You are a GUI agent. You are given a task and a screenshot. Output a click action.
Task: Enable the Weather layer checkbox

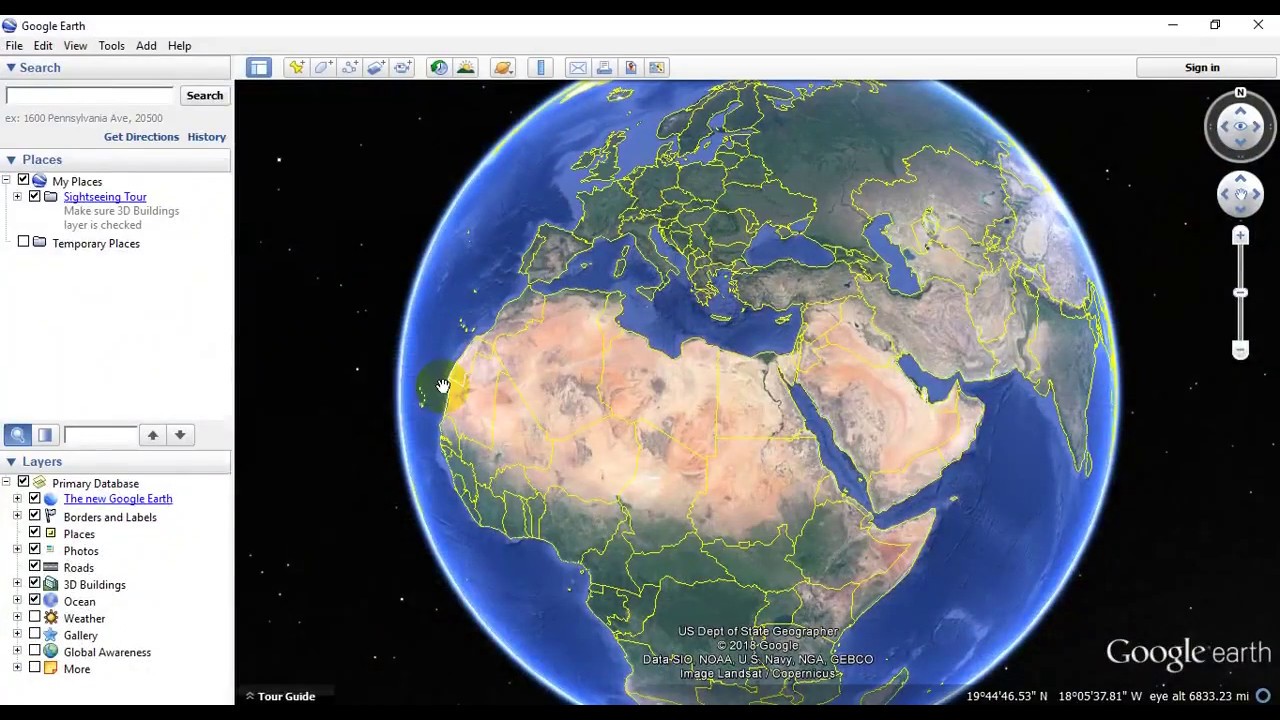click(34, 617)
